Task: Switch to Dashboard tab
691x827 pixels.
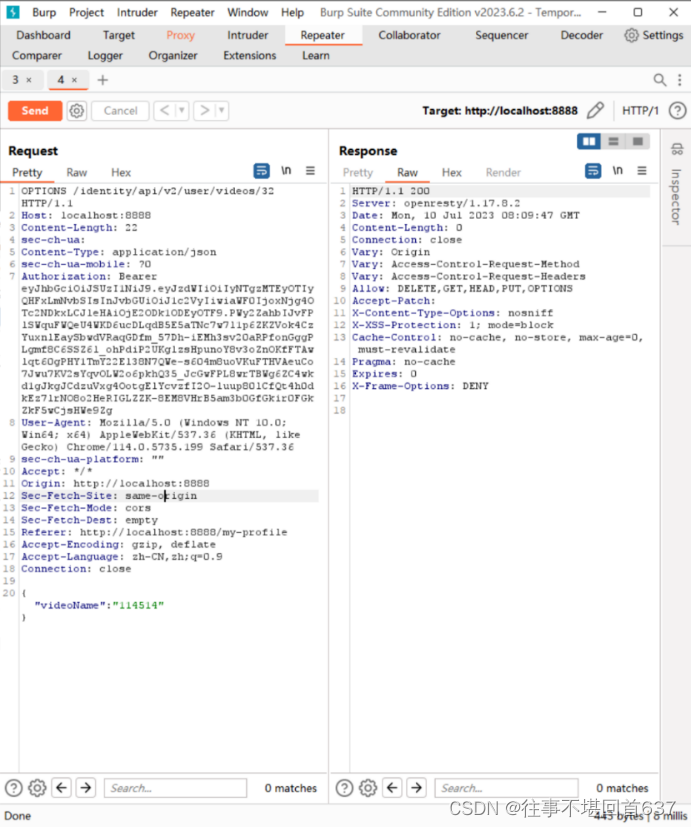Action: tap(43, 35)
